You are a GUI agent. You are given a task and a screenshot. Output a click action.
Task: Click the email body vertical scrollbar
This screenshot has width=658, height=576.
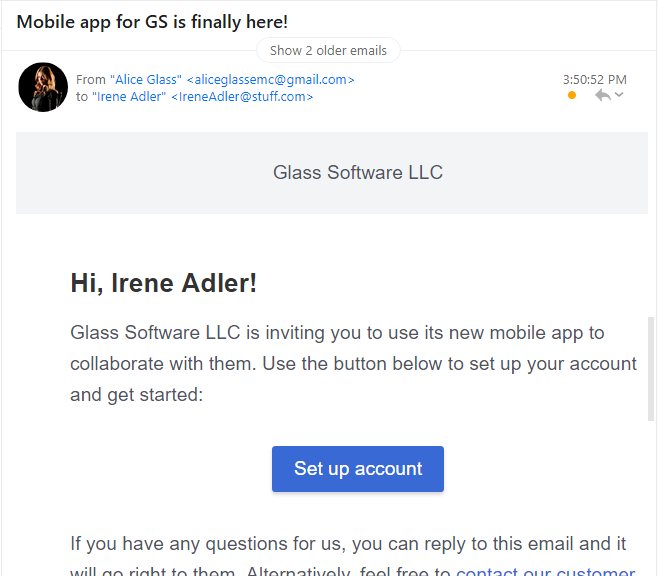(650, 369)
